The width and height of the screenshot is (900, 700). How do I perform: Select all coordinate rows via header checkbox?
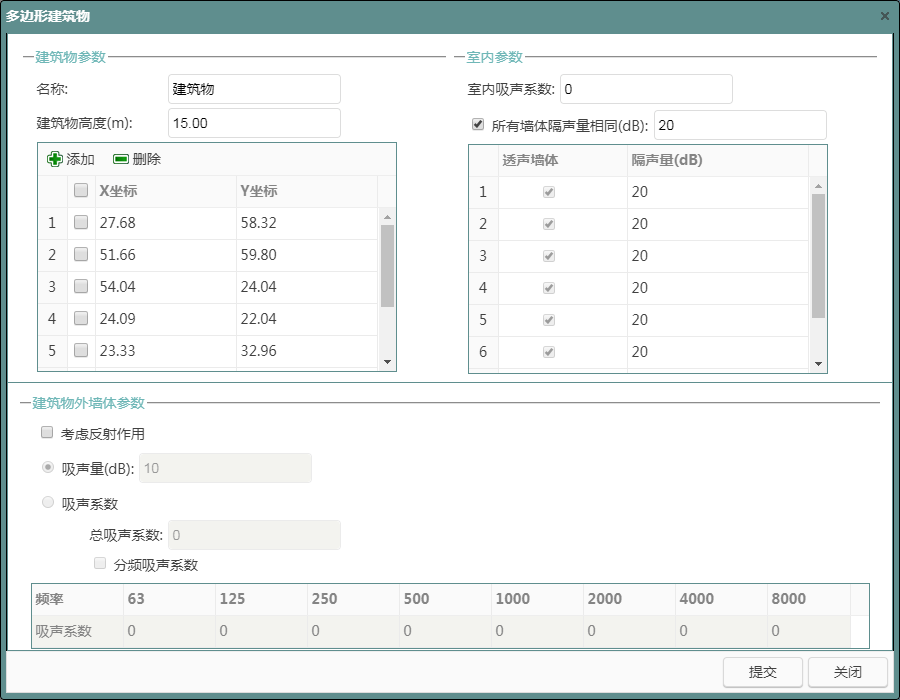(x=81, y=191)
